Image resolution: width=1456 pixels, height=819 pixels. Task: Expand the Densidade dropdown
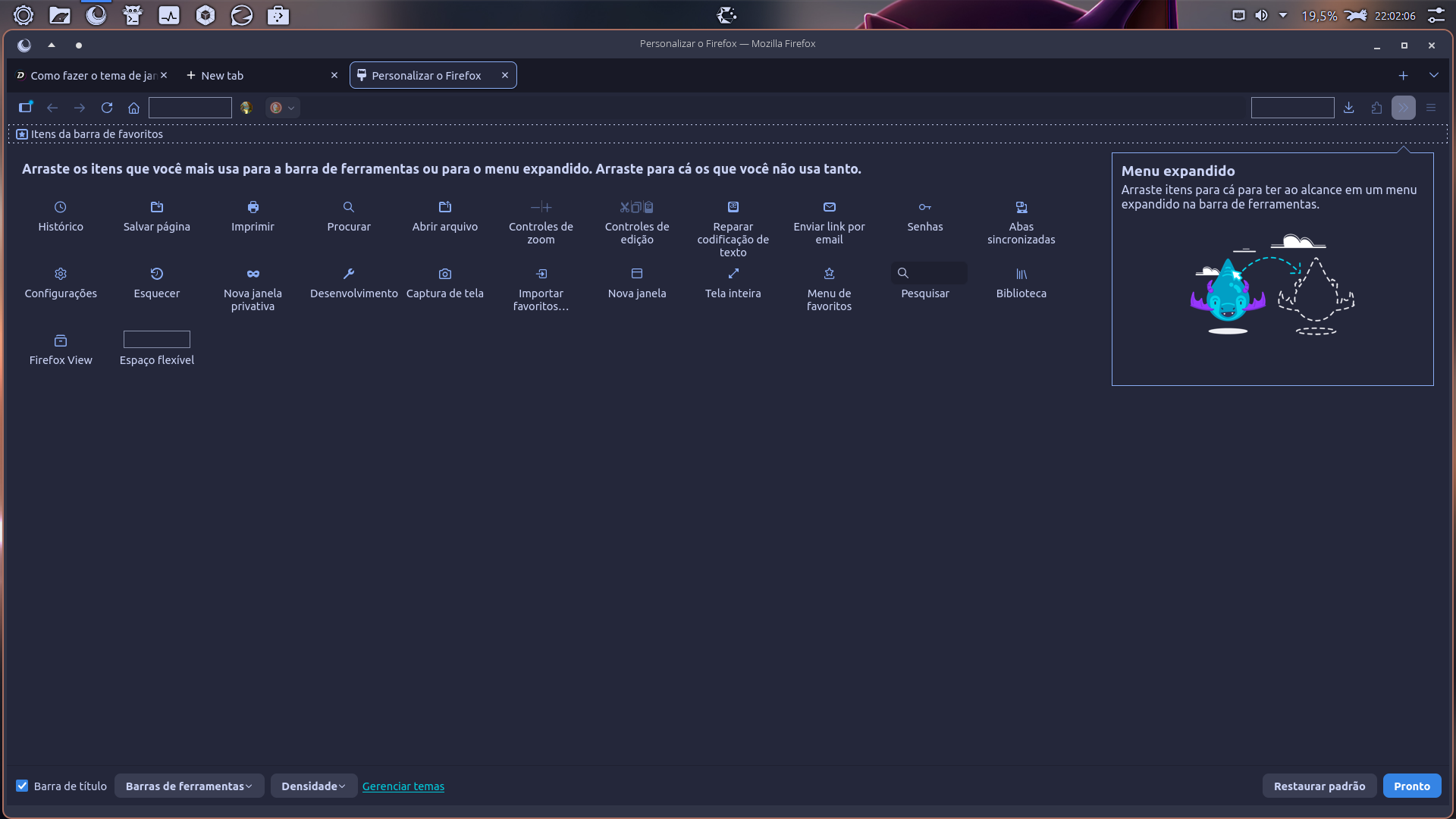313,786
